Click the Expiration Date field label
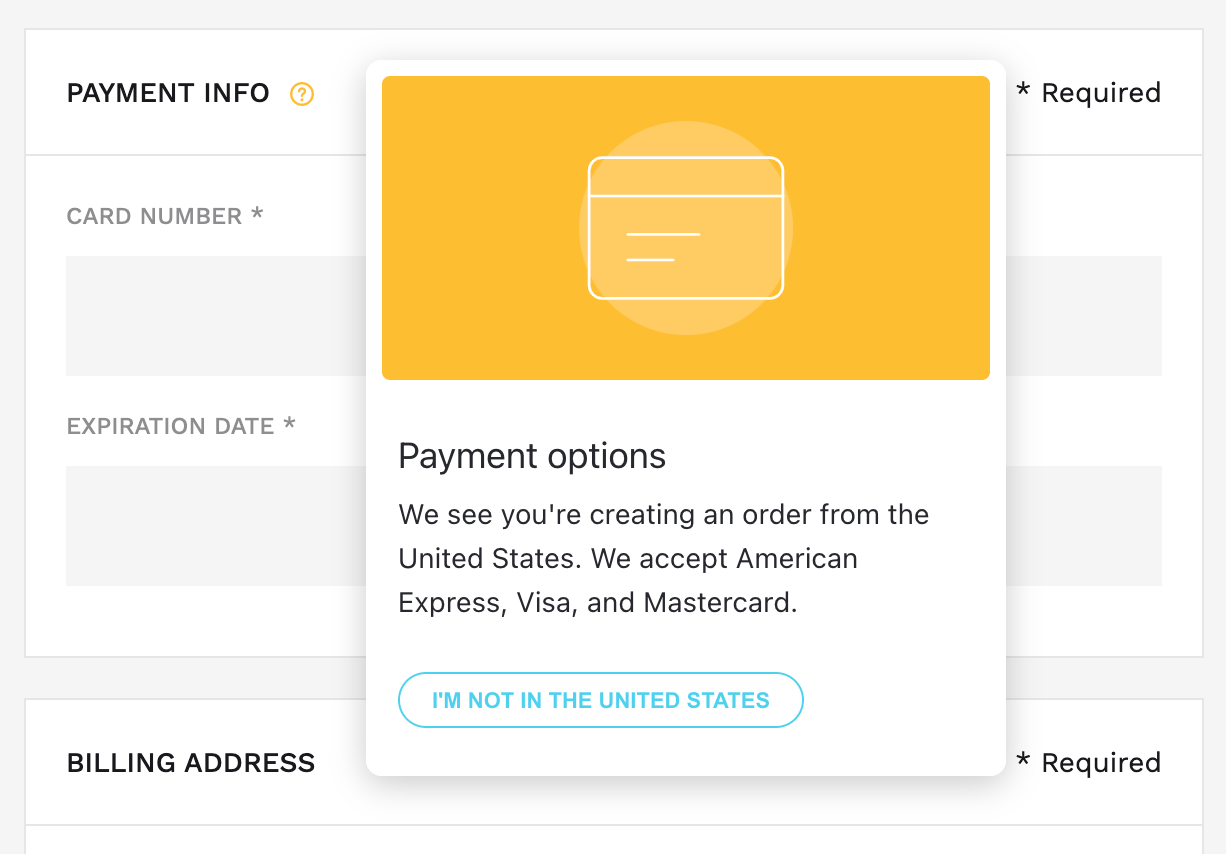 [170, 427]
